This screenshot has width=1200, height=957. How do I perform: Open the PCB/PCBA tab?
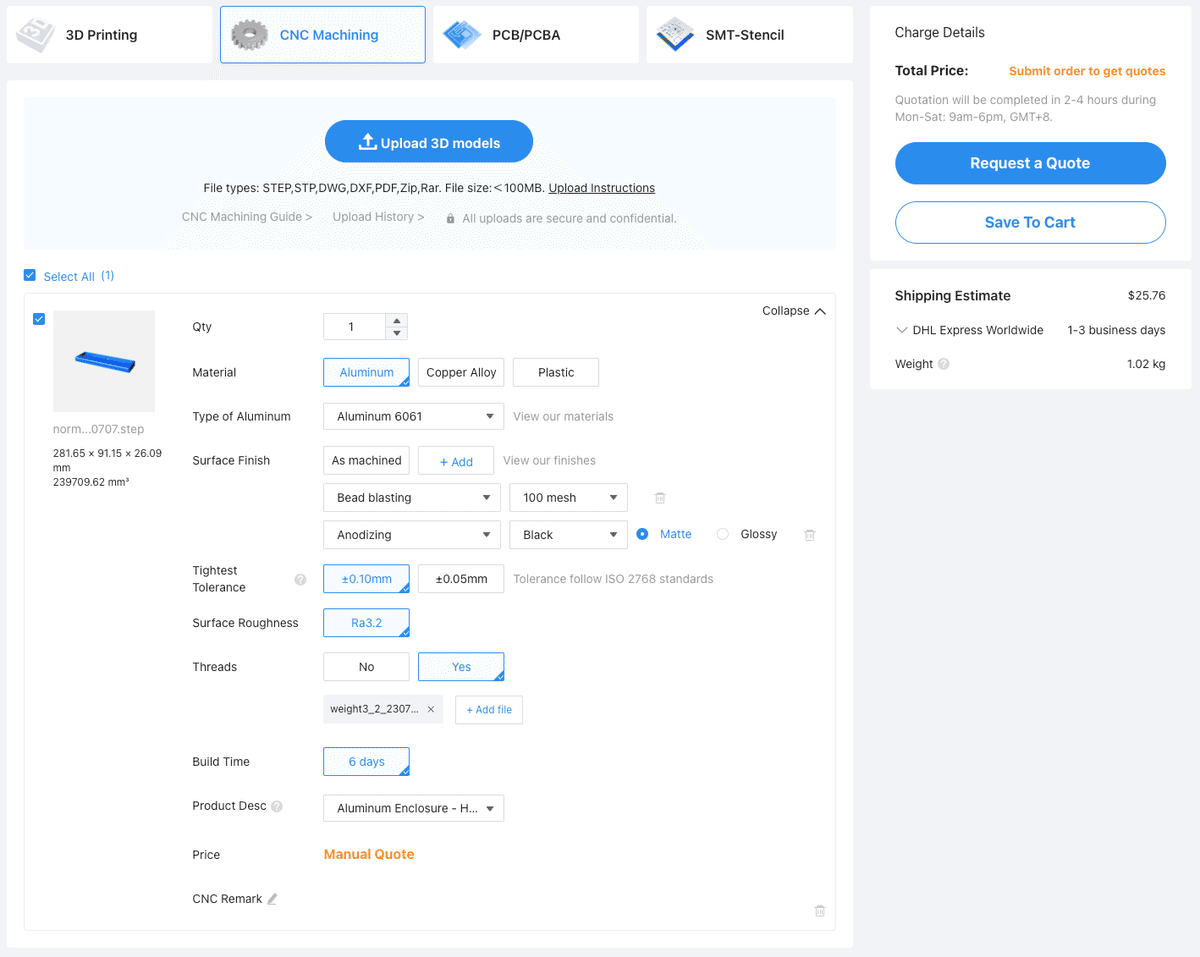[536, 35]
